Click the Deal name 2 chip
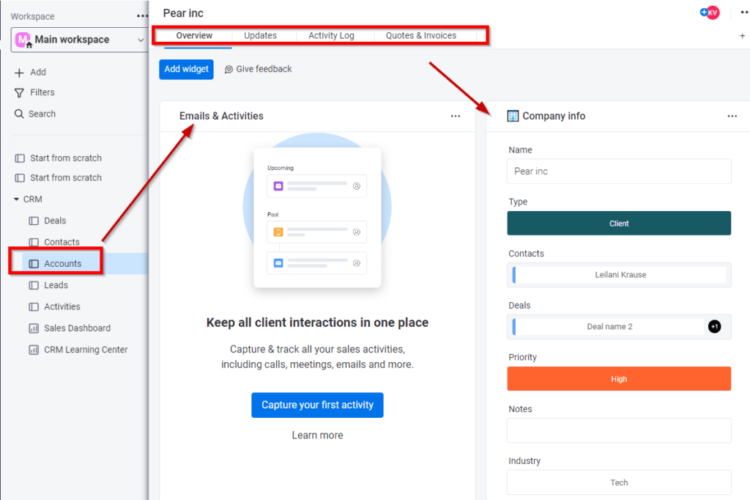Image resolution: width=750 pixels, height=500 pixels. click(x=609, y=327)
